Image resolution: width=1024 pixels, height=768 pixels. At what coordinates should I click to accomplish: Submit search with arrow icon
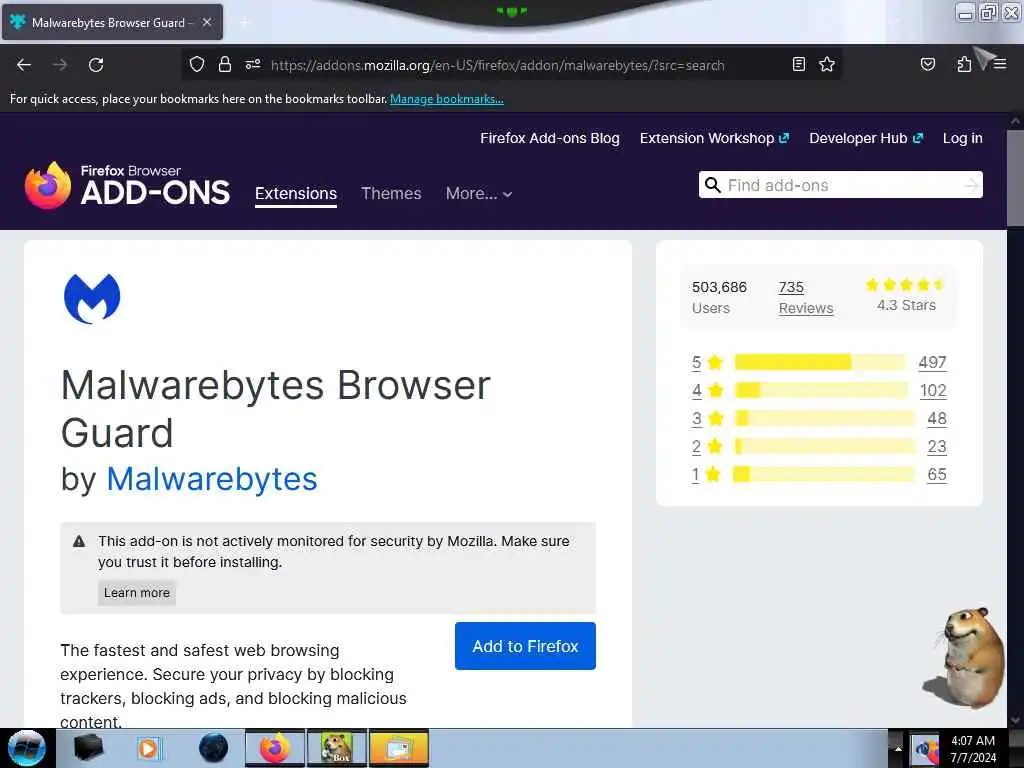(971, 185)
